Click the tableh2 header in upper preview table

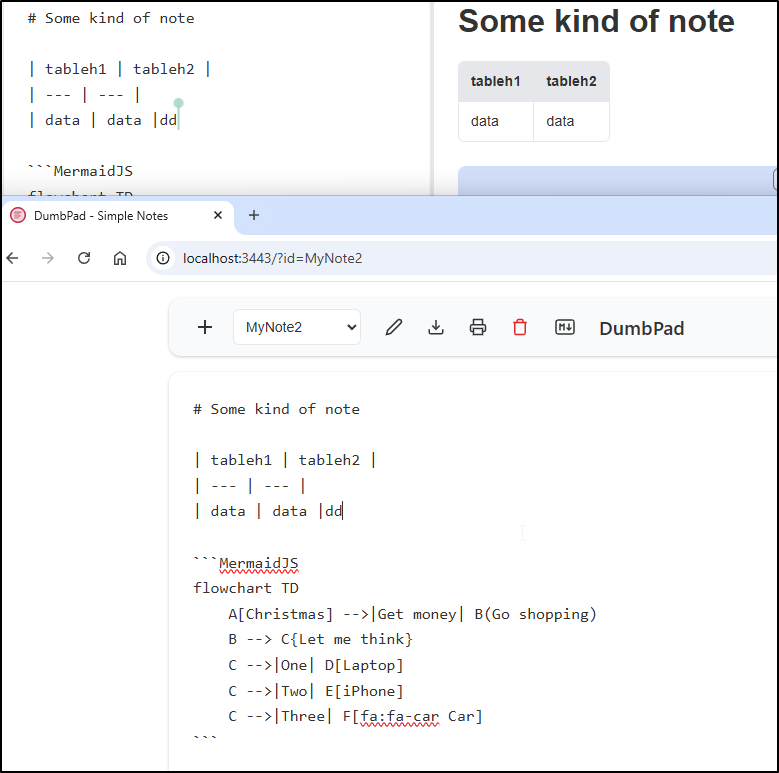(x=571, y=81)
